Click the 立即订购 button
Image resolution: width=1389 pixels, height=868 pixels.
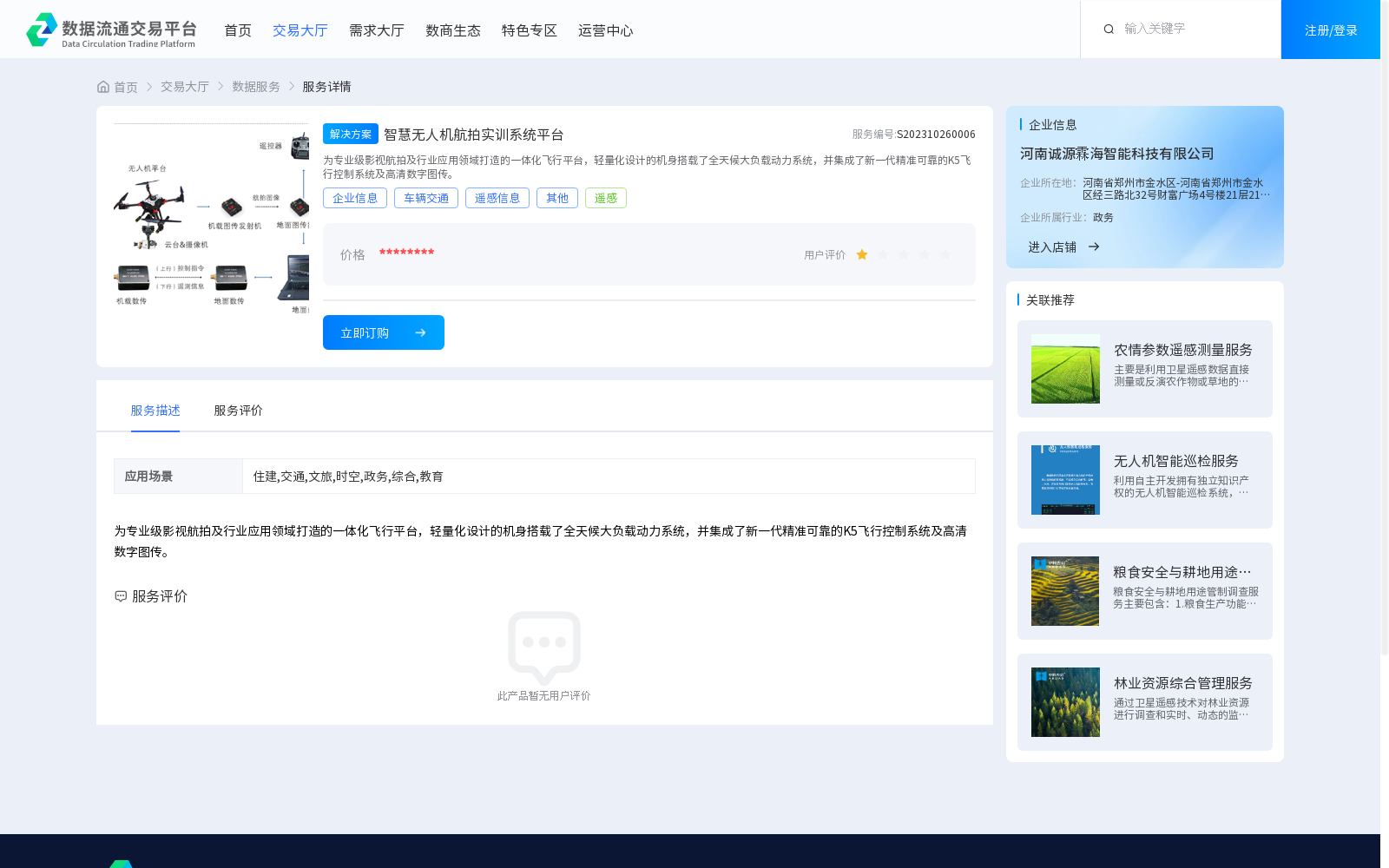coord(384,332)
